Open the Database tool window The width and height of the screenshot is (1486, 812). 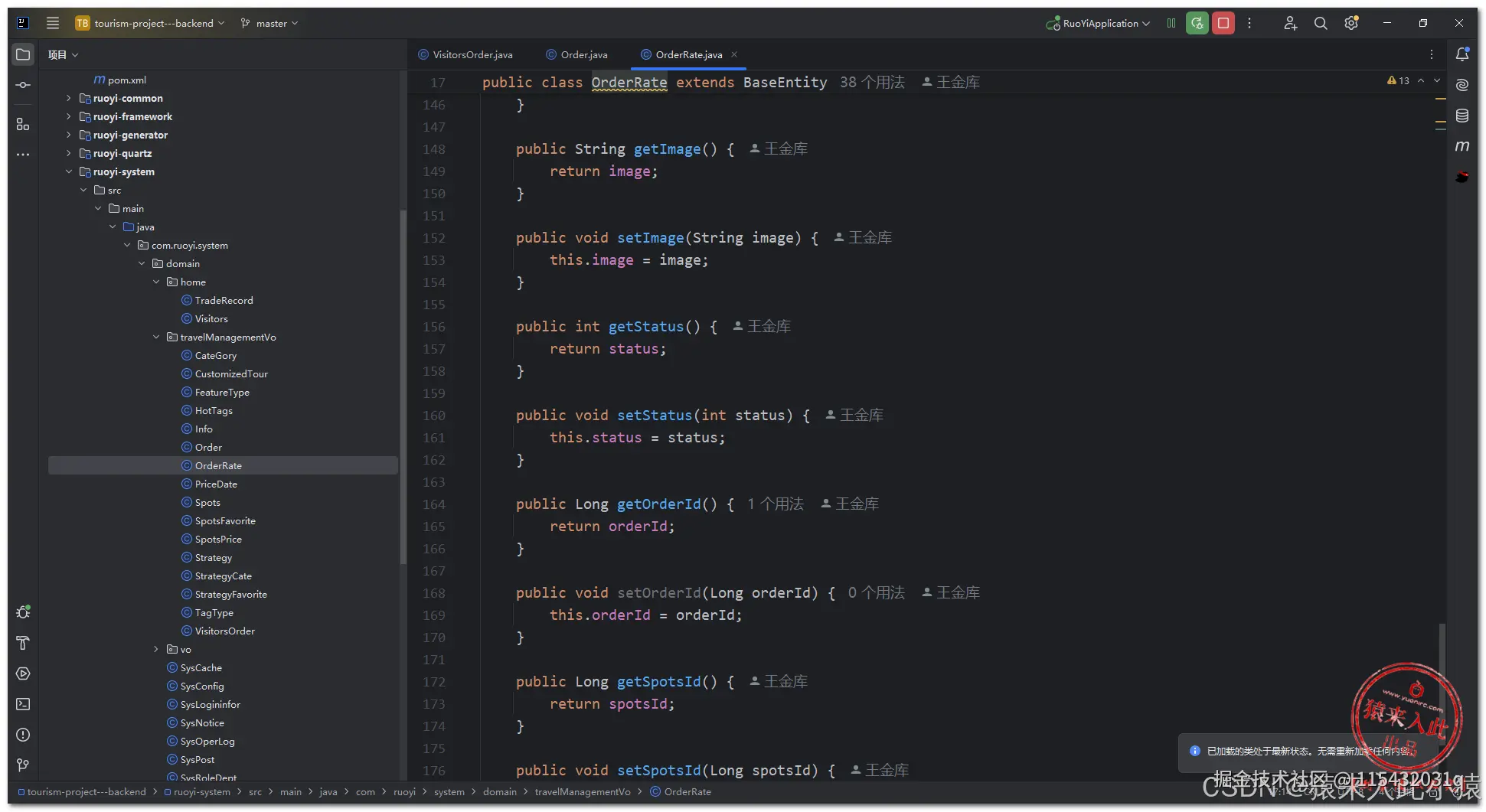coord(1462,116)
